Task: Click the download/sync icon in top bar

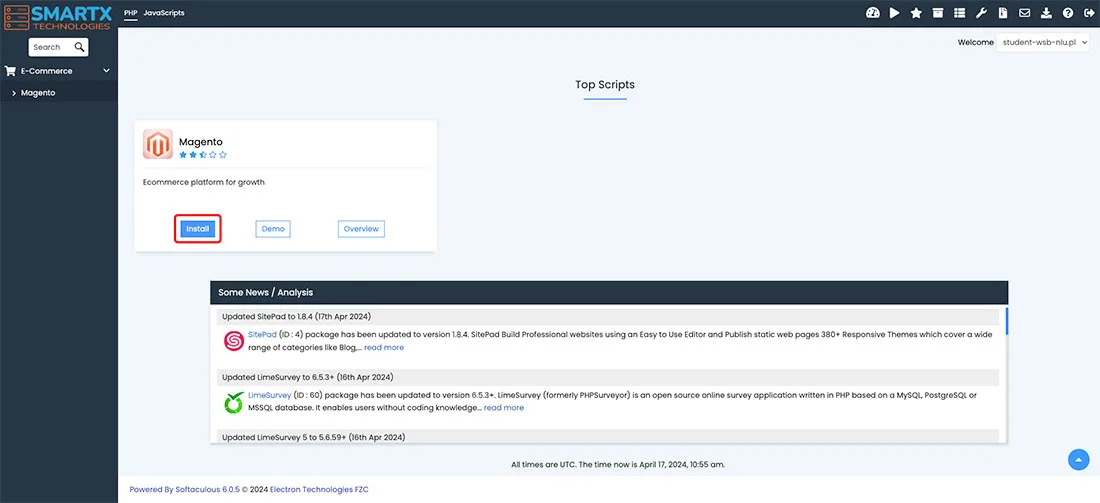Action: click(1046, 13)
